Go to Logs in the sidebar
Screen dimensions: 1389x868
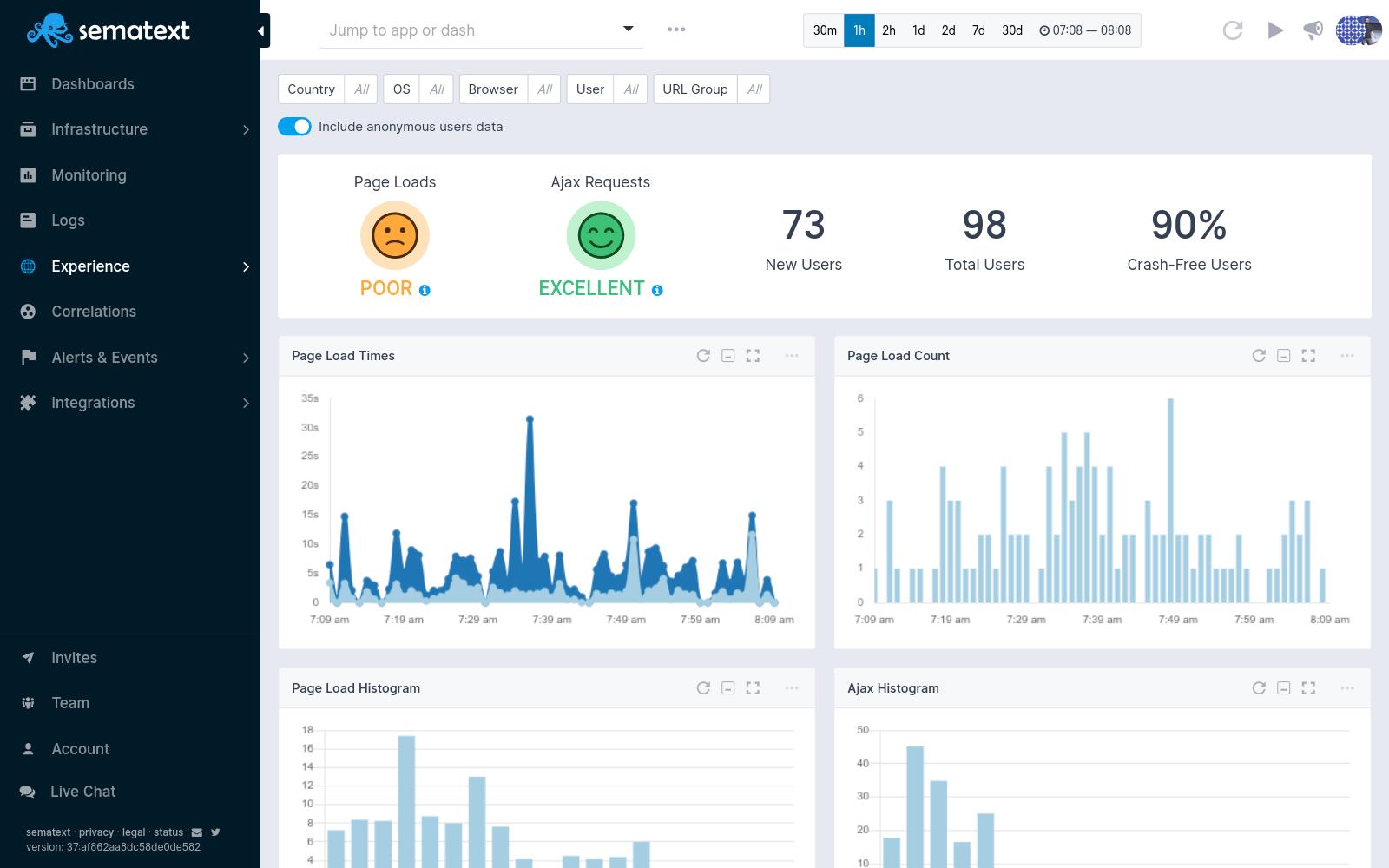[68, 220]
